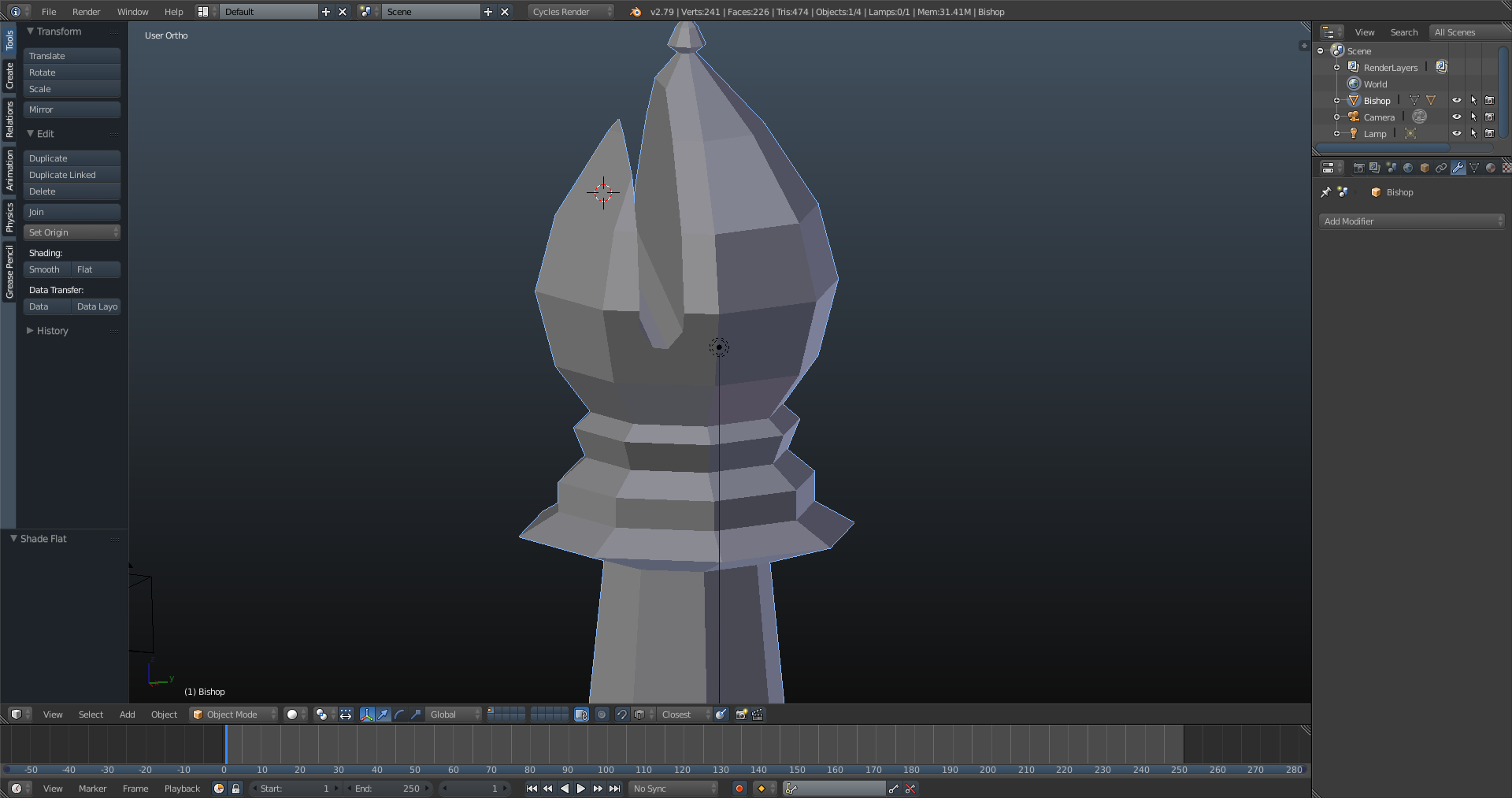The height and width of the screenshot is (798, 1512).
Task: Toggle Bishop selectability arrow icon
Action: 1473,101
